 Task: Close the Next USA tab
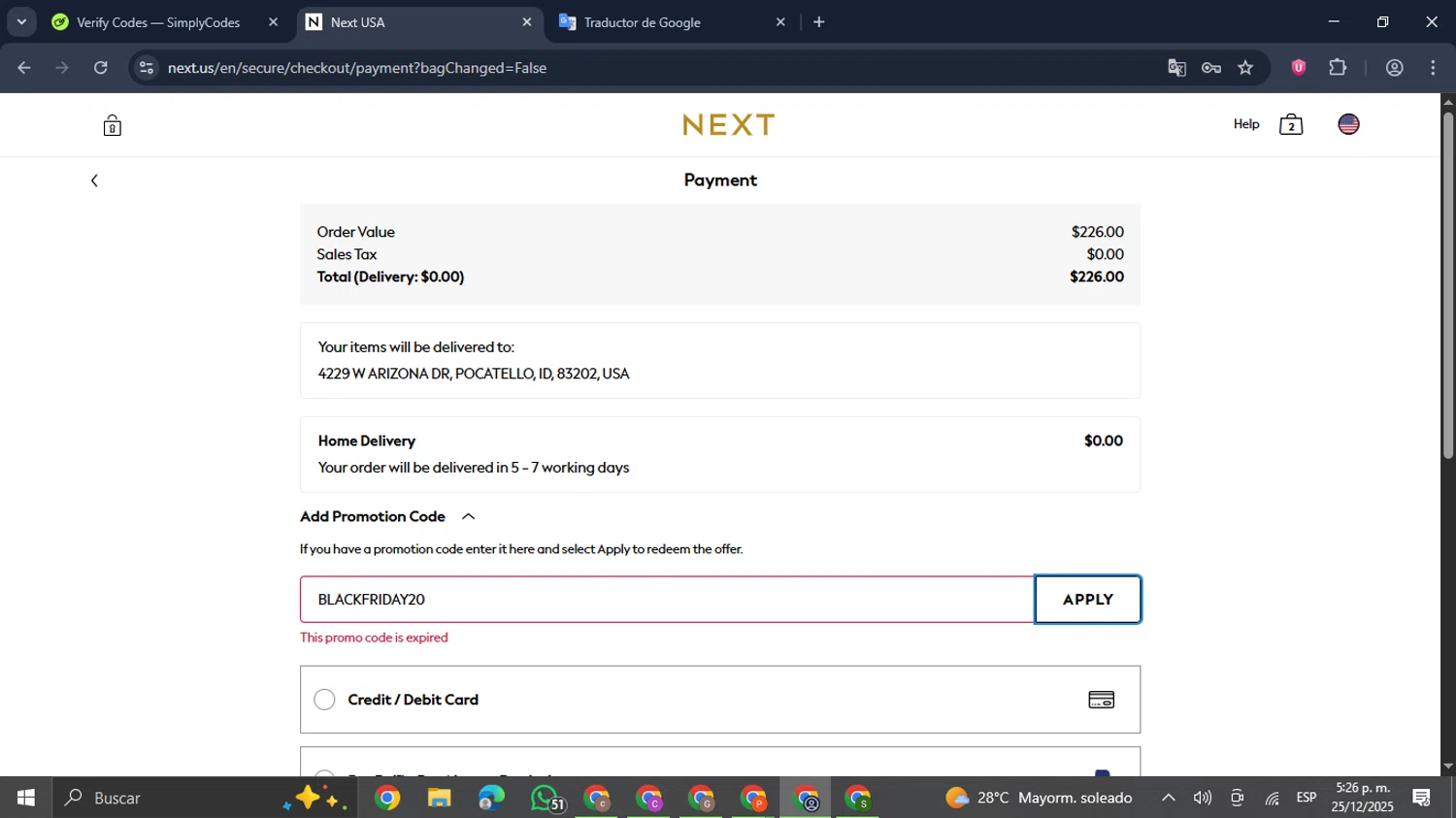pos(527,22)
